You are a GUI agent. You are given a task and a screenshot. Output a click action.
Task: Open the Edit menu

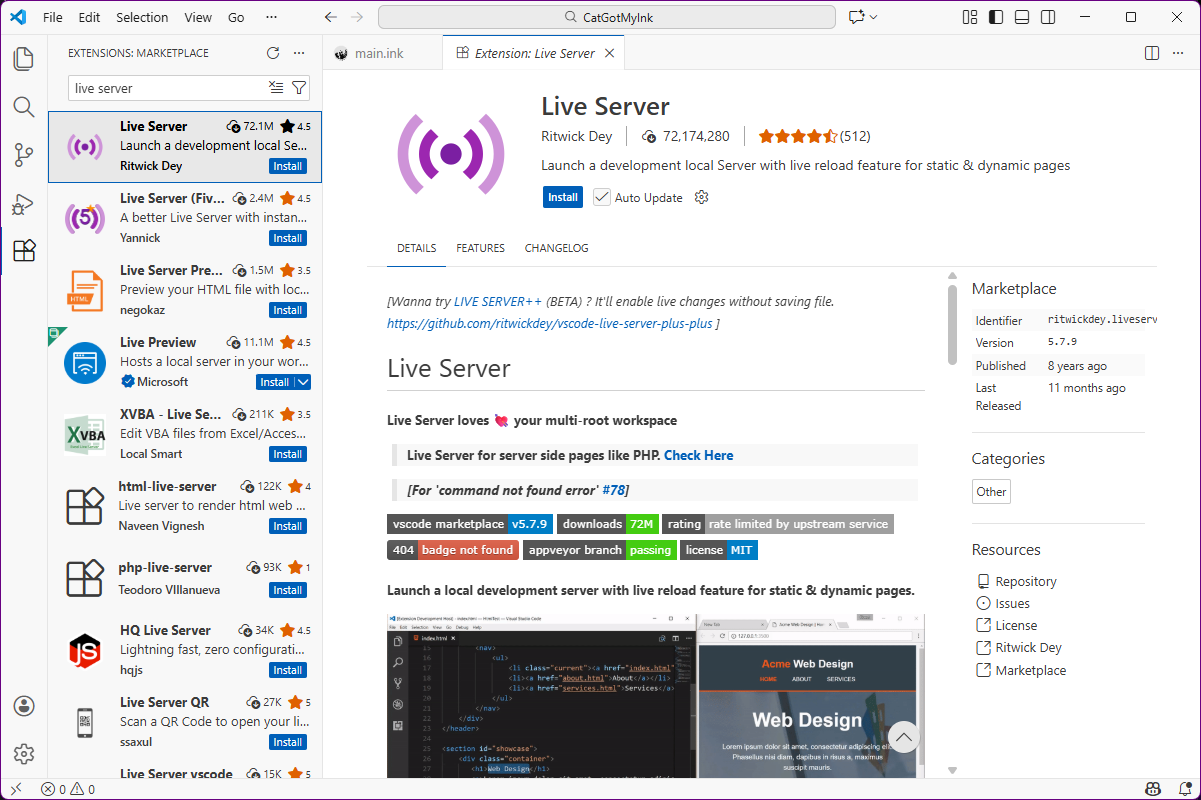click(x=89, y=17)
